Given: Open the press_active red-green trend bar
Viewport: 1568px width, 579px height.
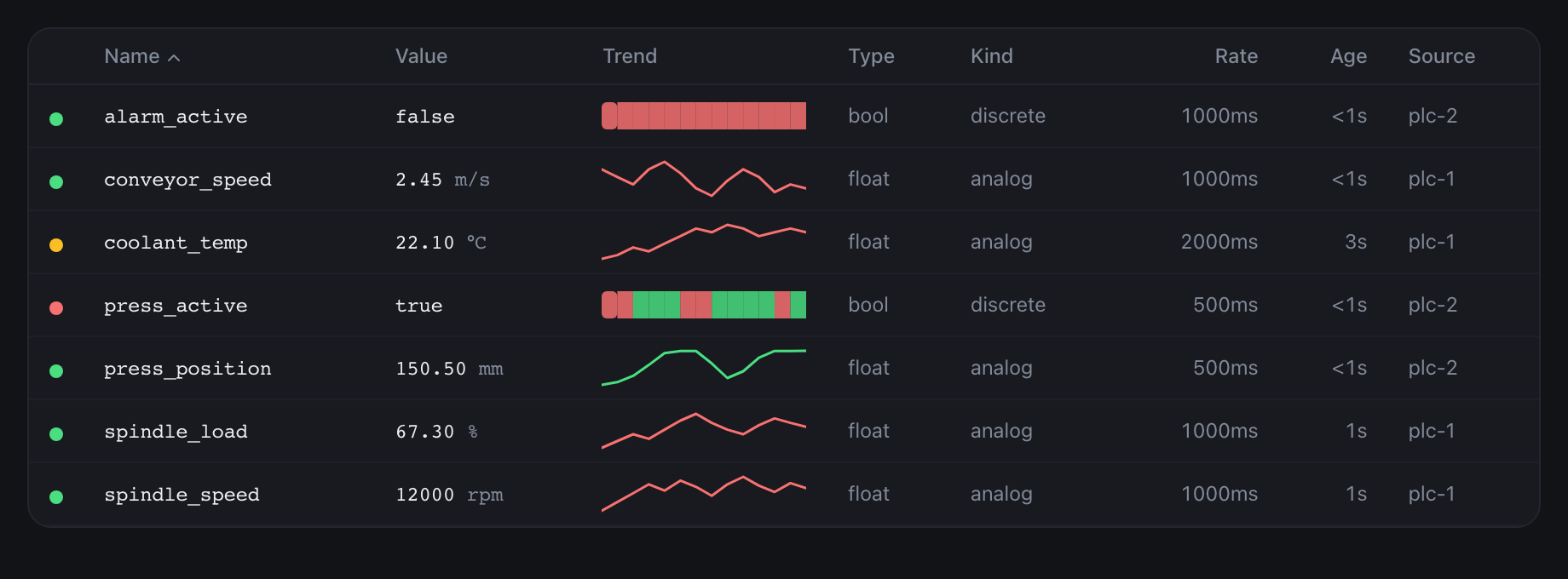Looking at the screenshot, I should (704, 305).
